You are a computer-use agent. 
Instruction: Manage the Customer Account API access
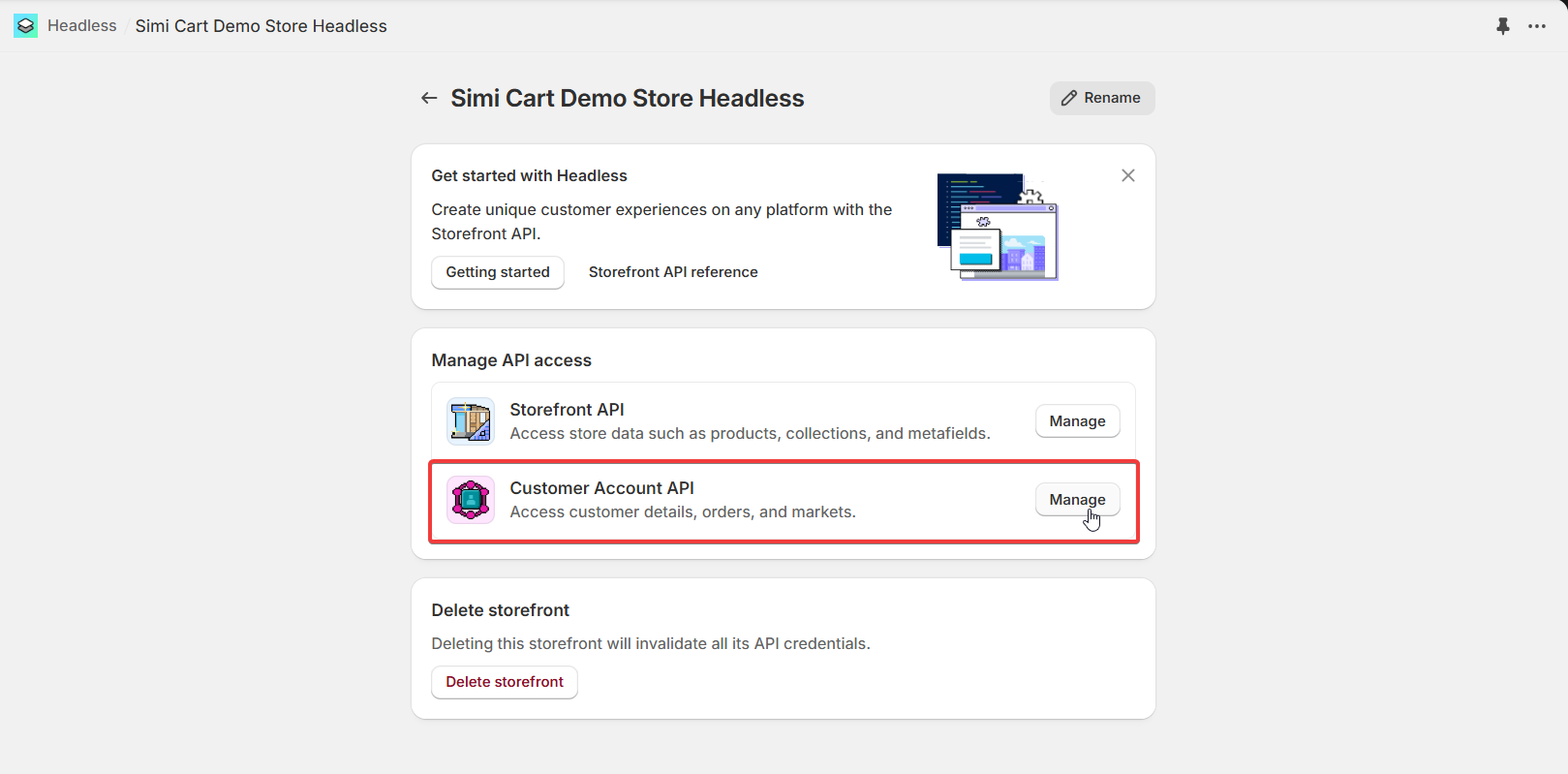click(x=1077, y=500)
